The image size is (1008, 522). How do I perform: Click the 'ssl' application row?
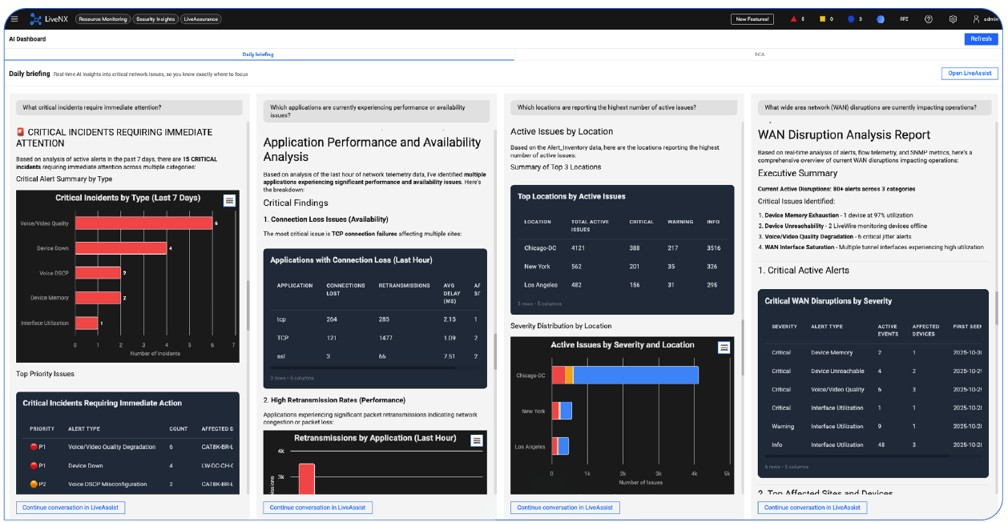(375, 356)
